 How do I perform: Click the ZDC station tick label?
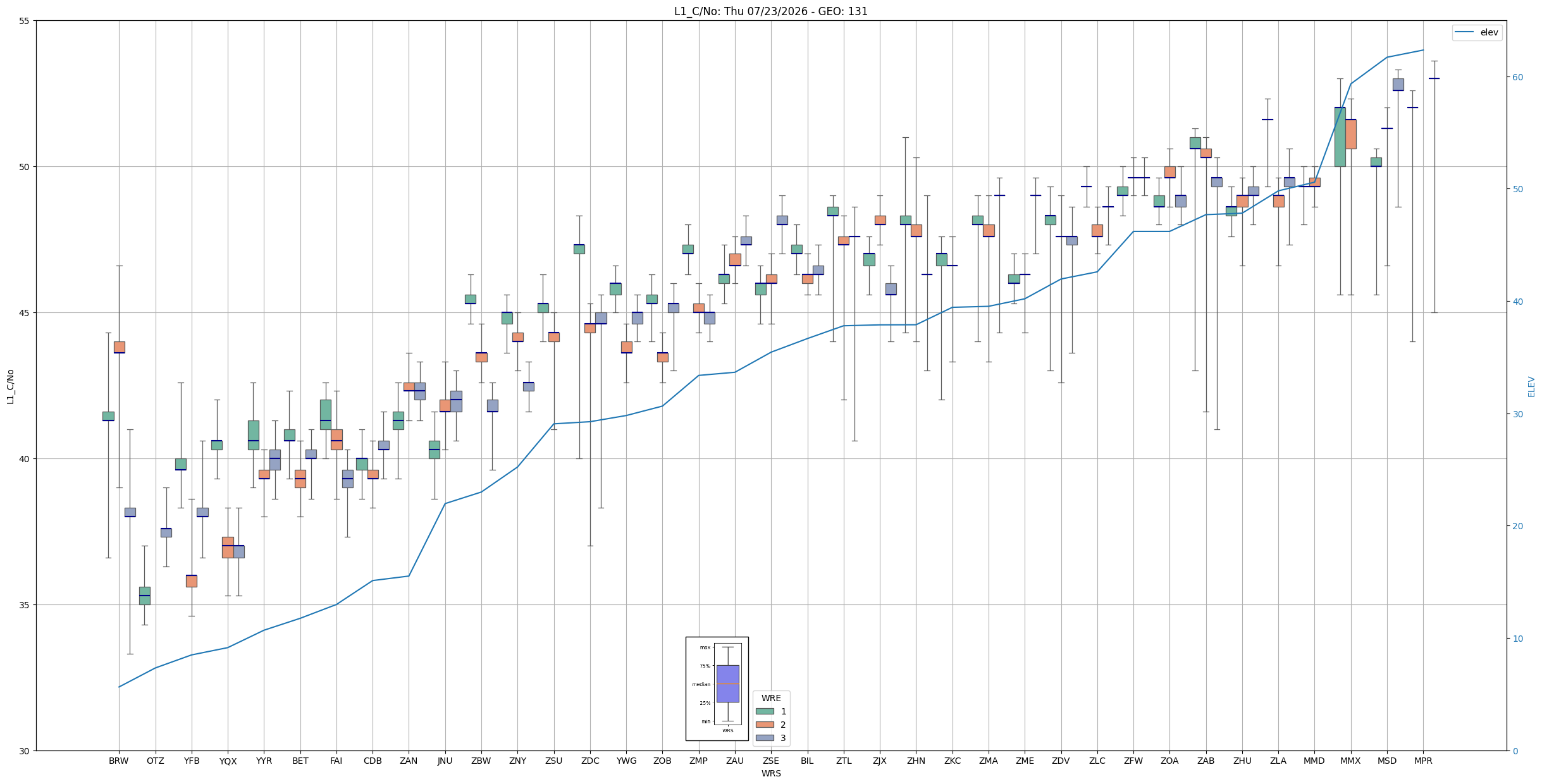click(590, 761)
